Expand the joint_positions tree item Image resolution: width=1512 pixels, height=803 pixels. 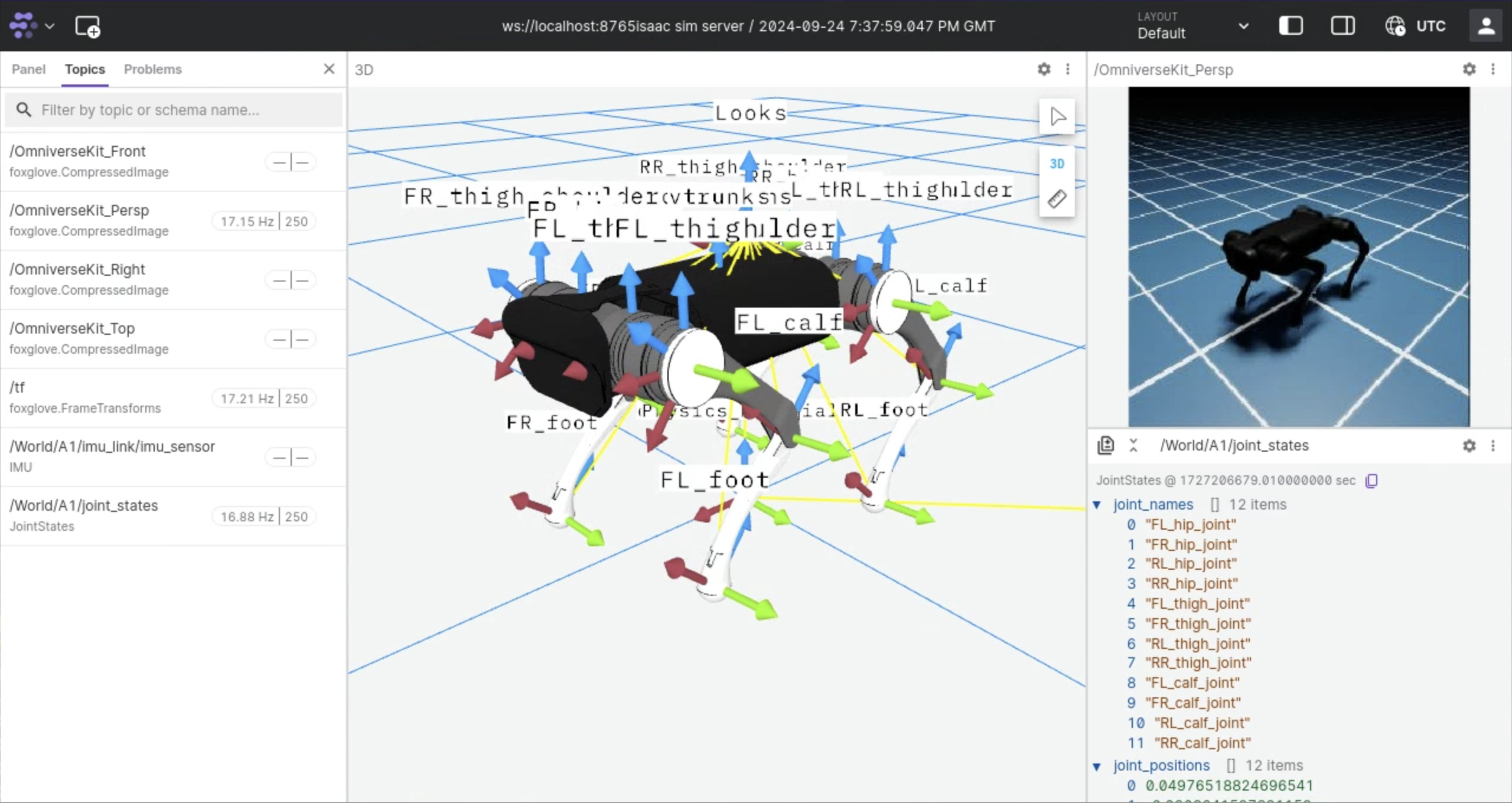1098,764
